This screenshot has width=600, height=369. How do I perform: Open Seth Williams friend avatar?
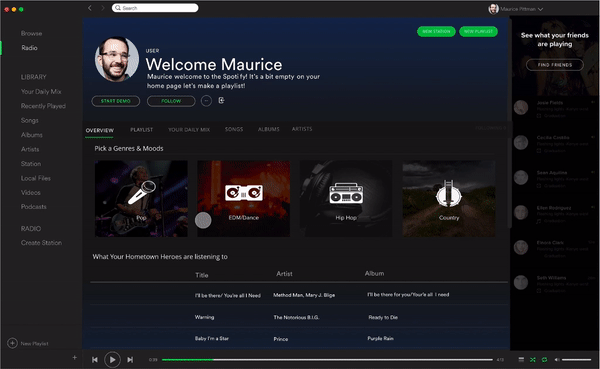521,282
